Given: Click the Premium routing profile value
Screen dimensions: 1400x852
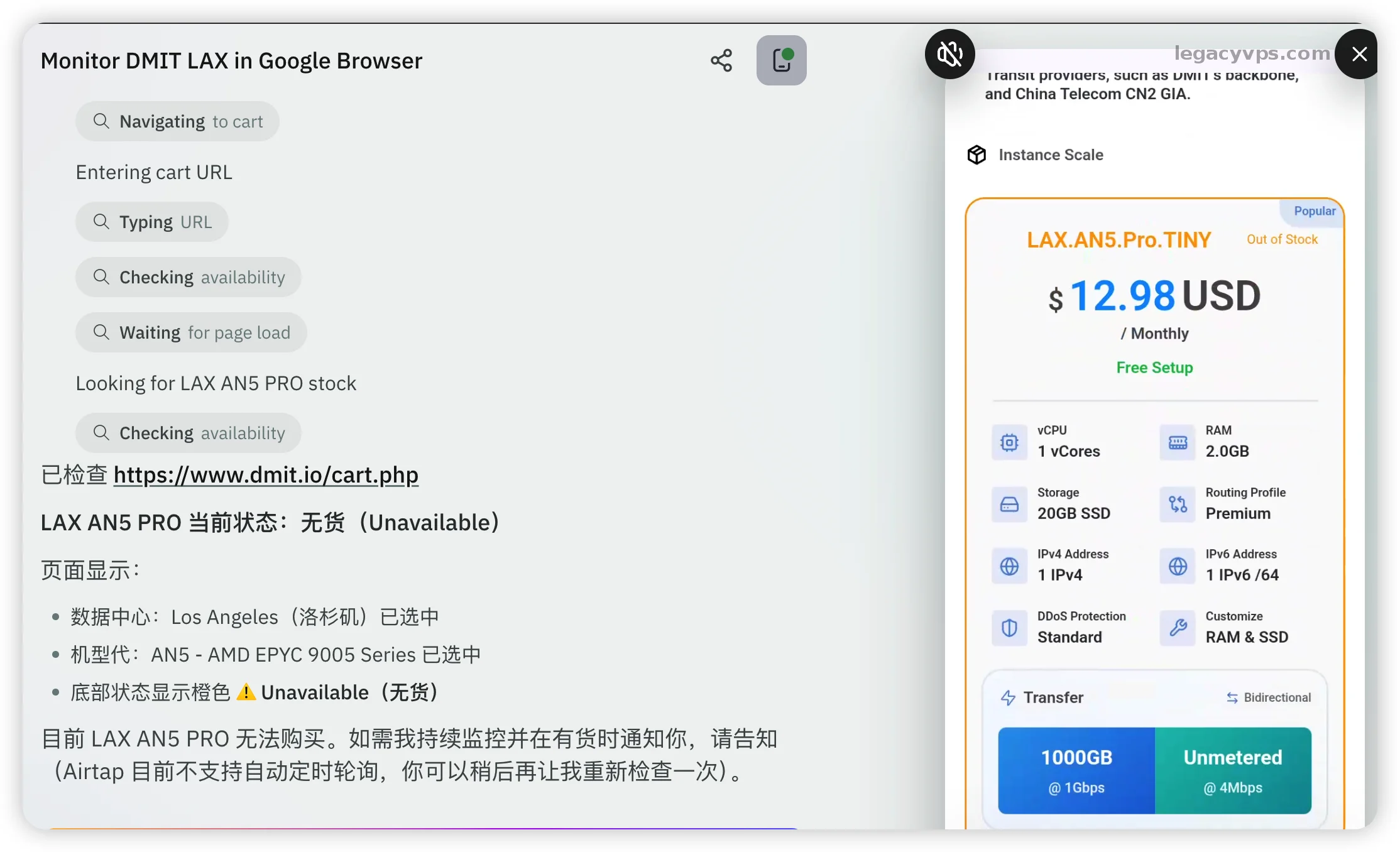Looking at the screenshot, I should [1238, 513].
